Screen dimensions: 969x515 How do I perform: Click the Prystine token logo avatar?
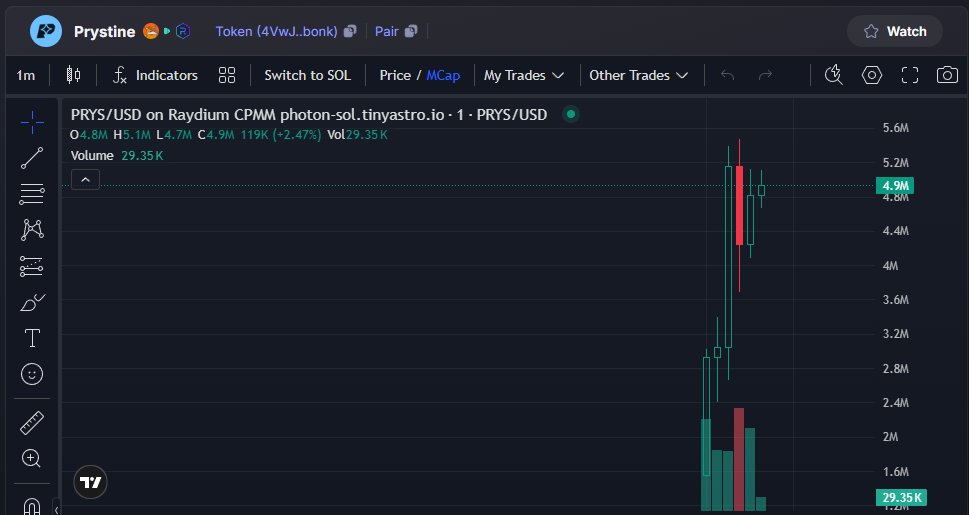(x=46, y=31)
